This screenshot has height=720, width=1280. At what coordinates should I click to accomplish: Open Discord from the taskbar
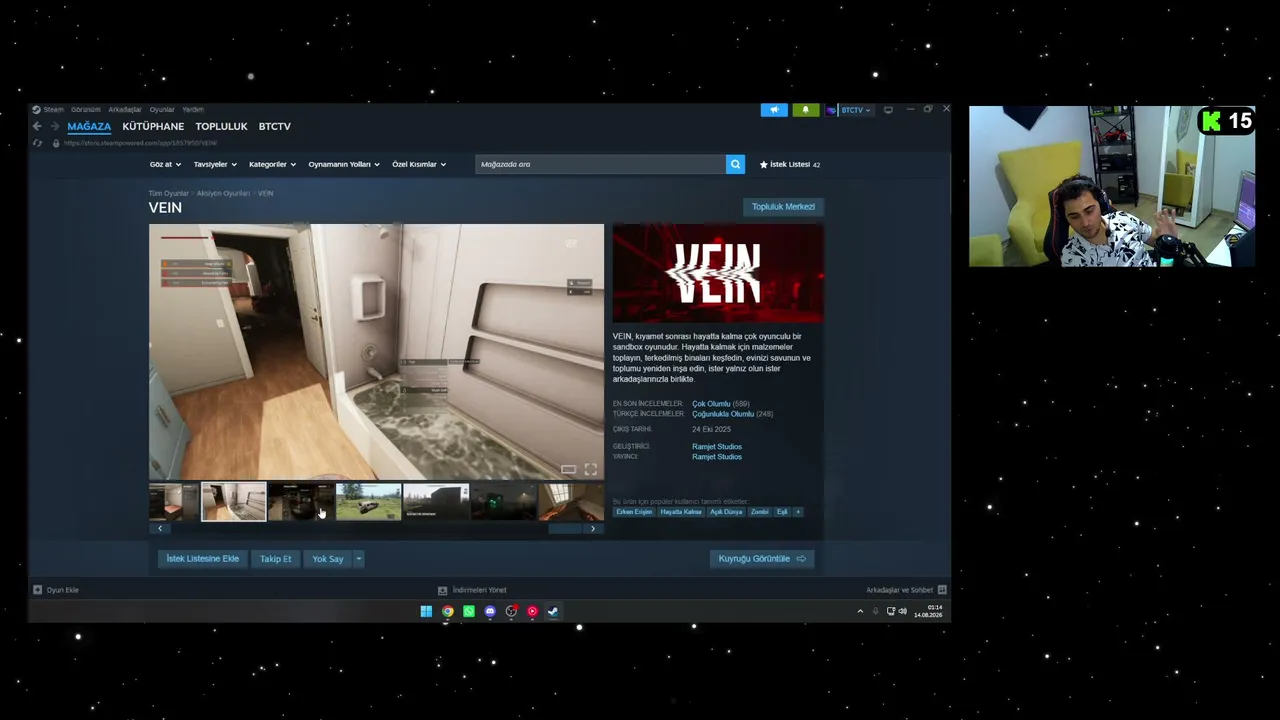coord(490,611)
